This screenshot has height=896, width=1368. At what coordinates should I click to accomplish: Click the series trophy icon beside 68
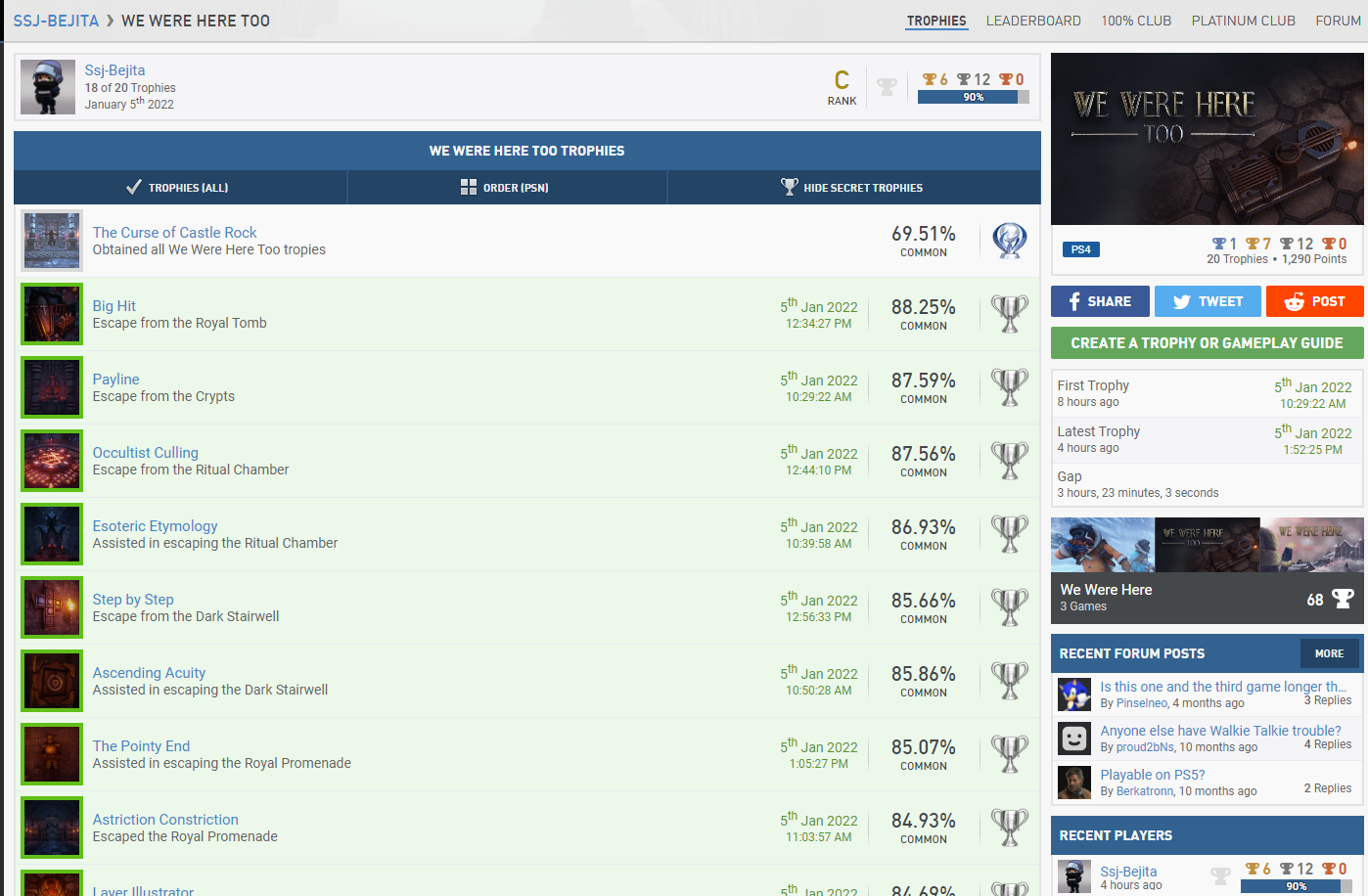click(x=1343, y=599)
